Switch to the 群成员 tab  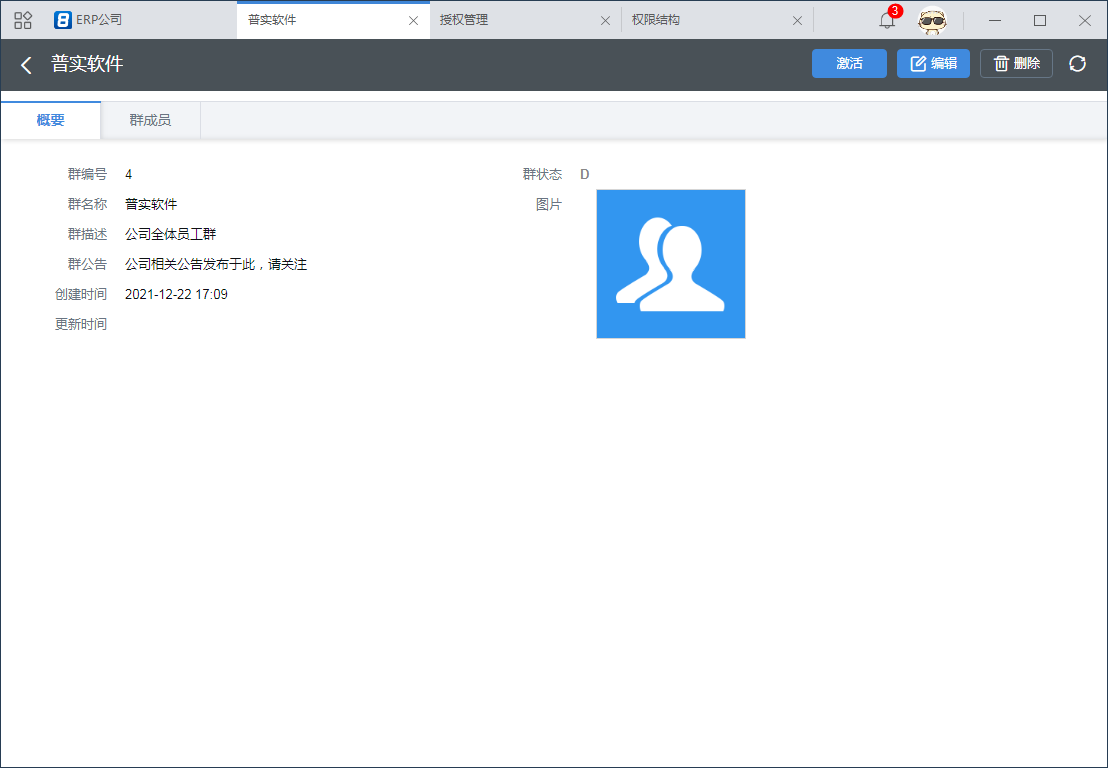coord(150,120)
